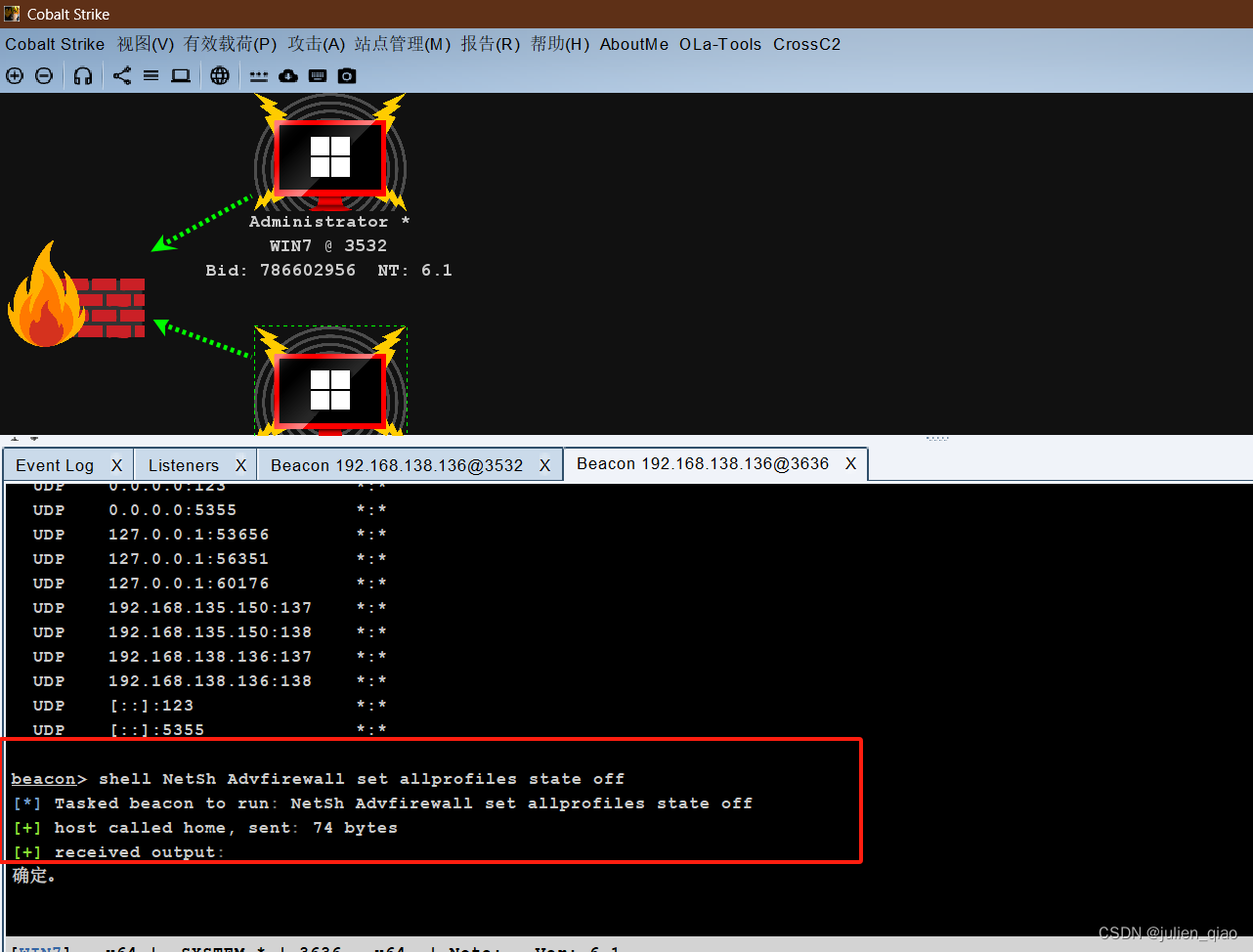Click the '确定。' output text

point(34,876)
